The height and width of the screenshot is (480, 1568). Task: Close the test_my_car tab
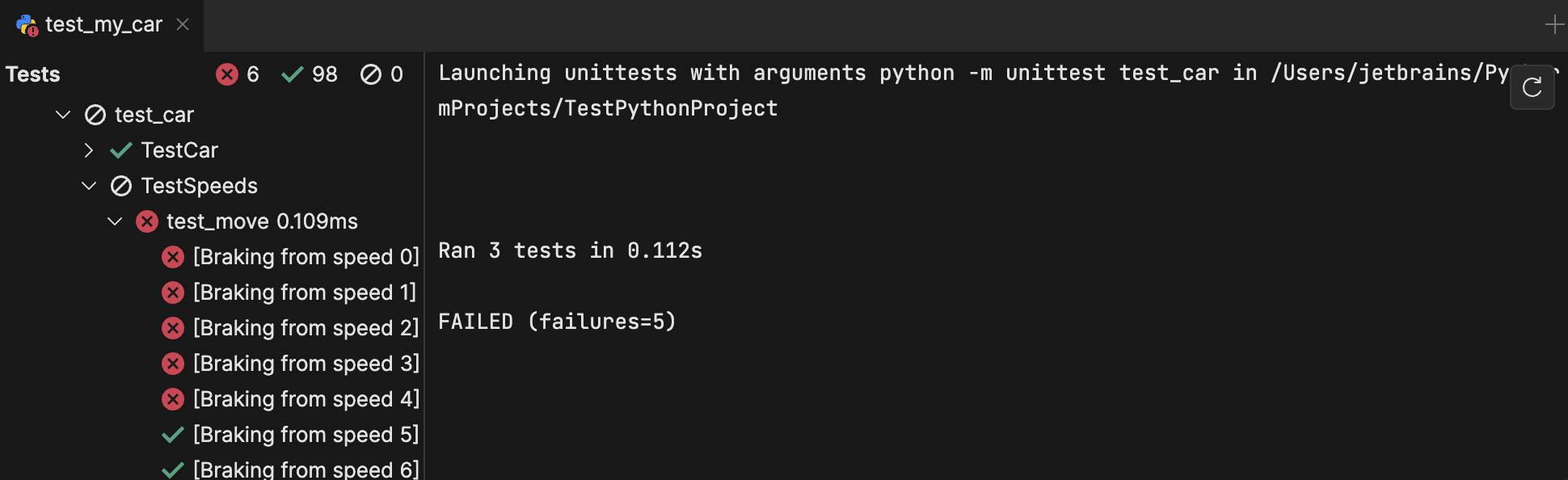click(183, 24)
